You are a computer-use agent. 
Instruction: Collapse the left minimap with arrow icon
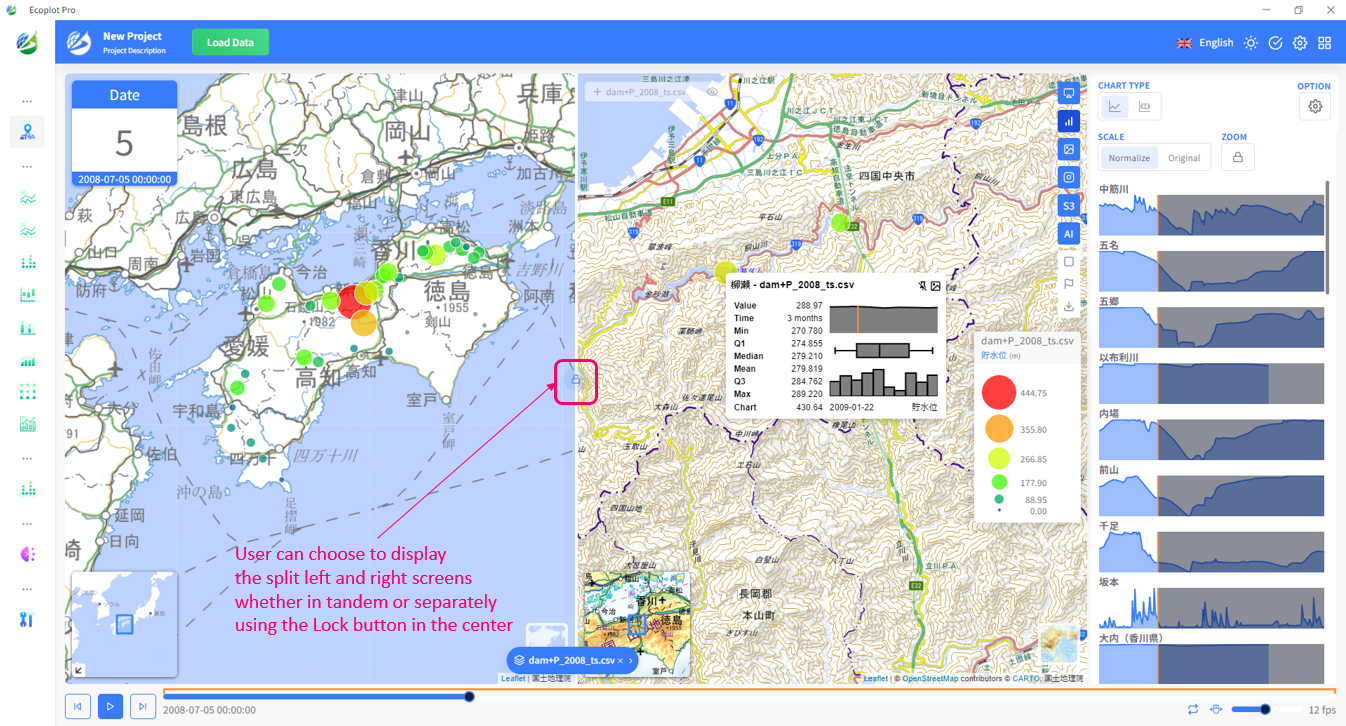click(80, 670)
